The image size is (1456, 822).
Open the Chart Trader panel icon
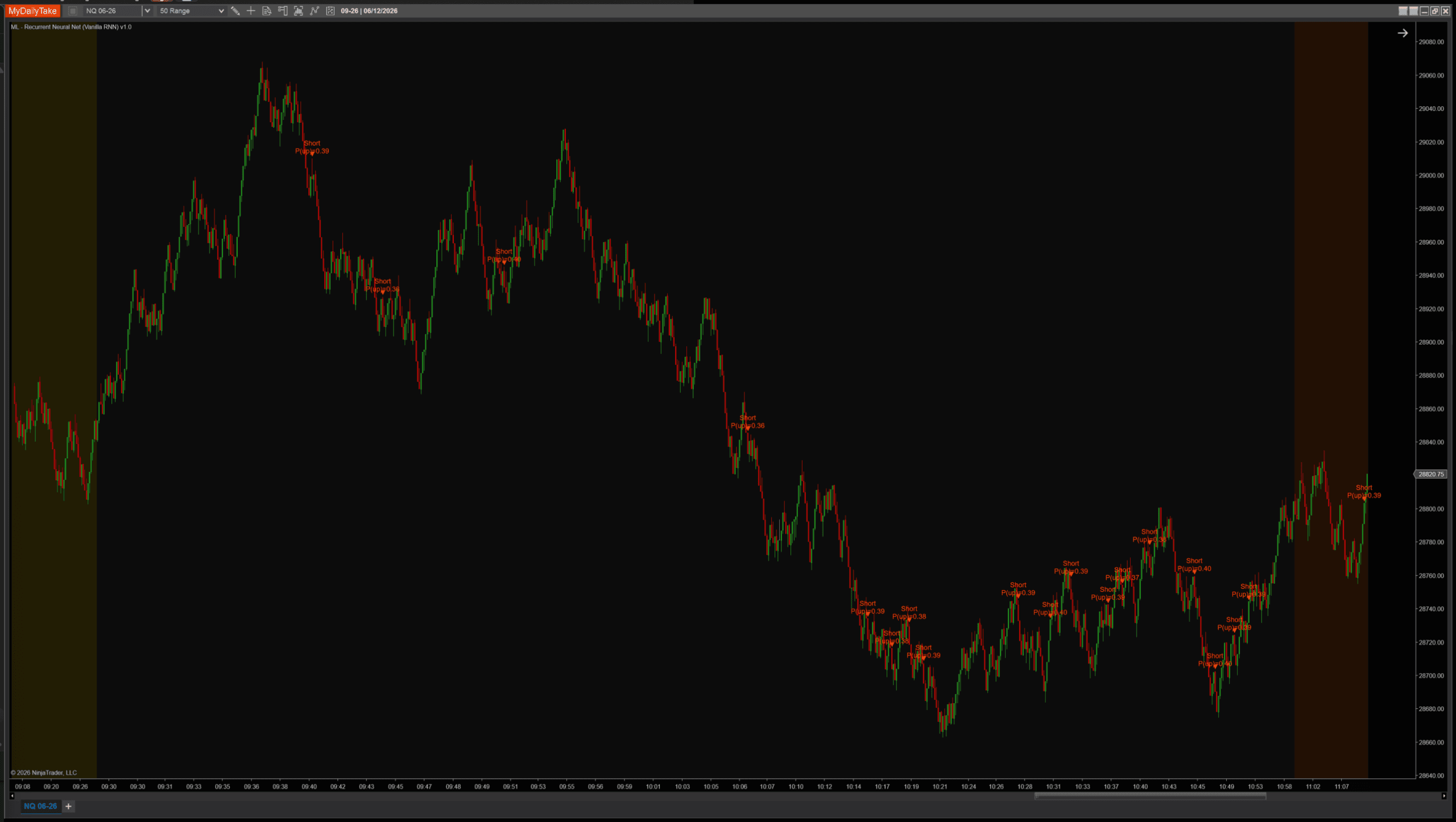[x=283, y=11]
